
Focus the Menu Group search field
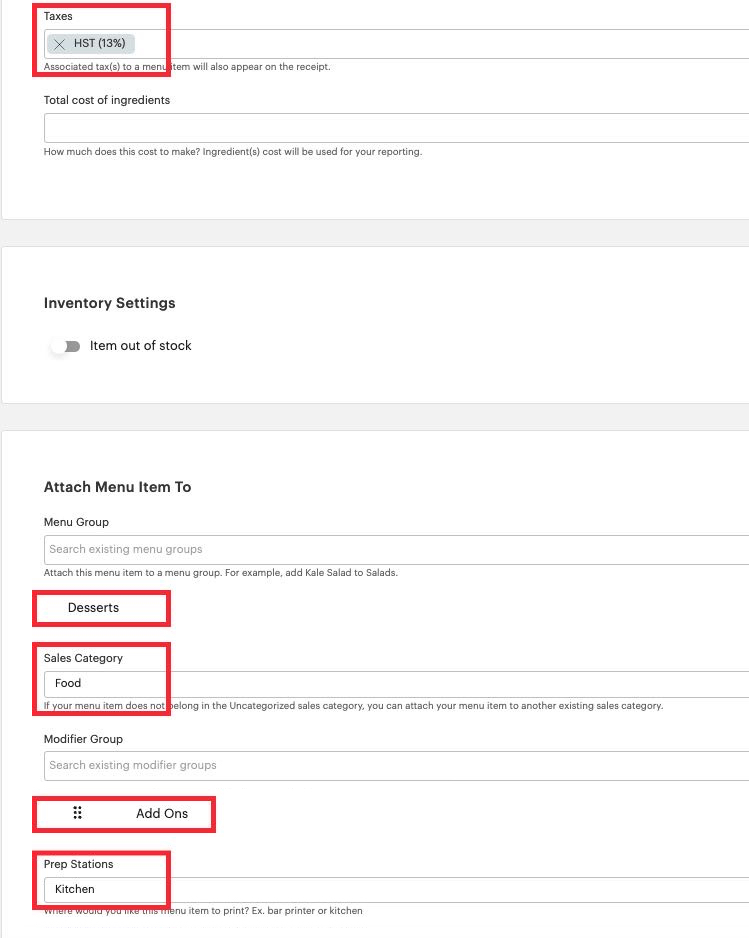coord(300,548)
